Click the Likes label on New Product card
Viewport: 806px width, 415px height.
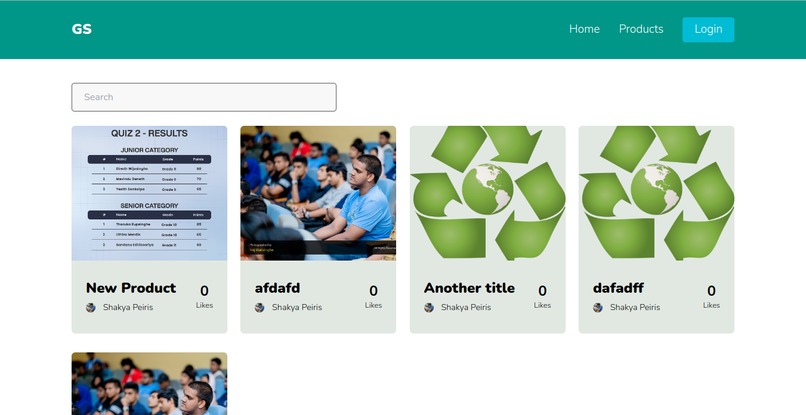click(x=204, y=305)
